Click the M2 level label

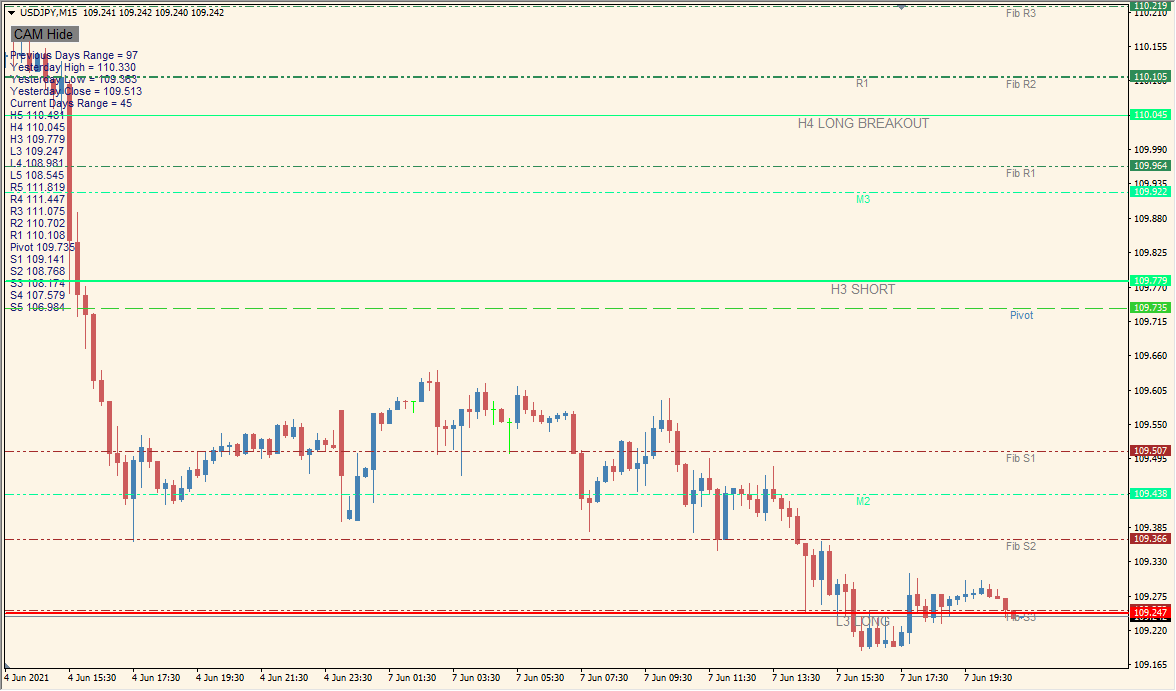863,501
